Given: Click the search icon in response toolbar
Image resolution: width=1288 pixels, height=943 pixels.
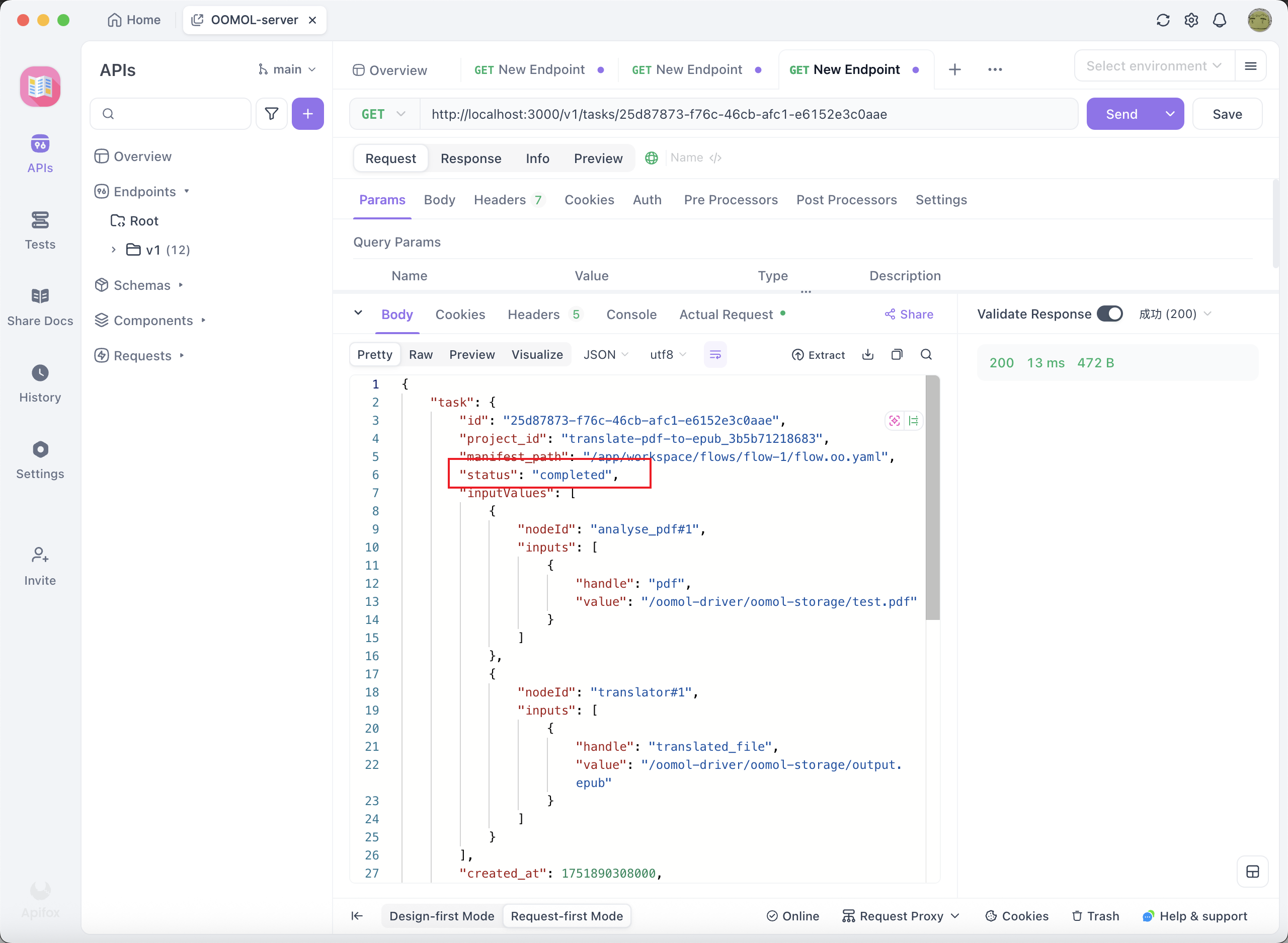Looking at the screenshot, I should (x=926, y=354).
